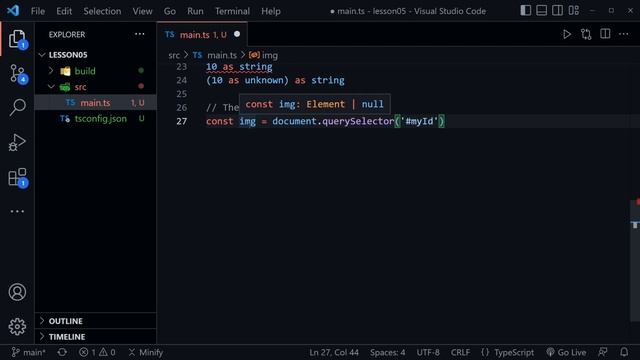The height and width of the screenshot is (360, 640).
Task: Click src in the breadcrumb
Action: 174,55
